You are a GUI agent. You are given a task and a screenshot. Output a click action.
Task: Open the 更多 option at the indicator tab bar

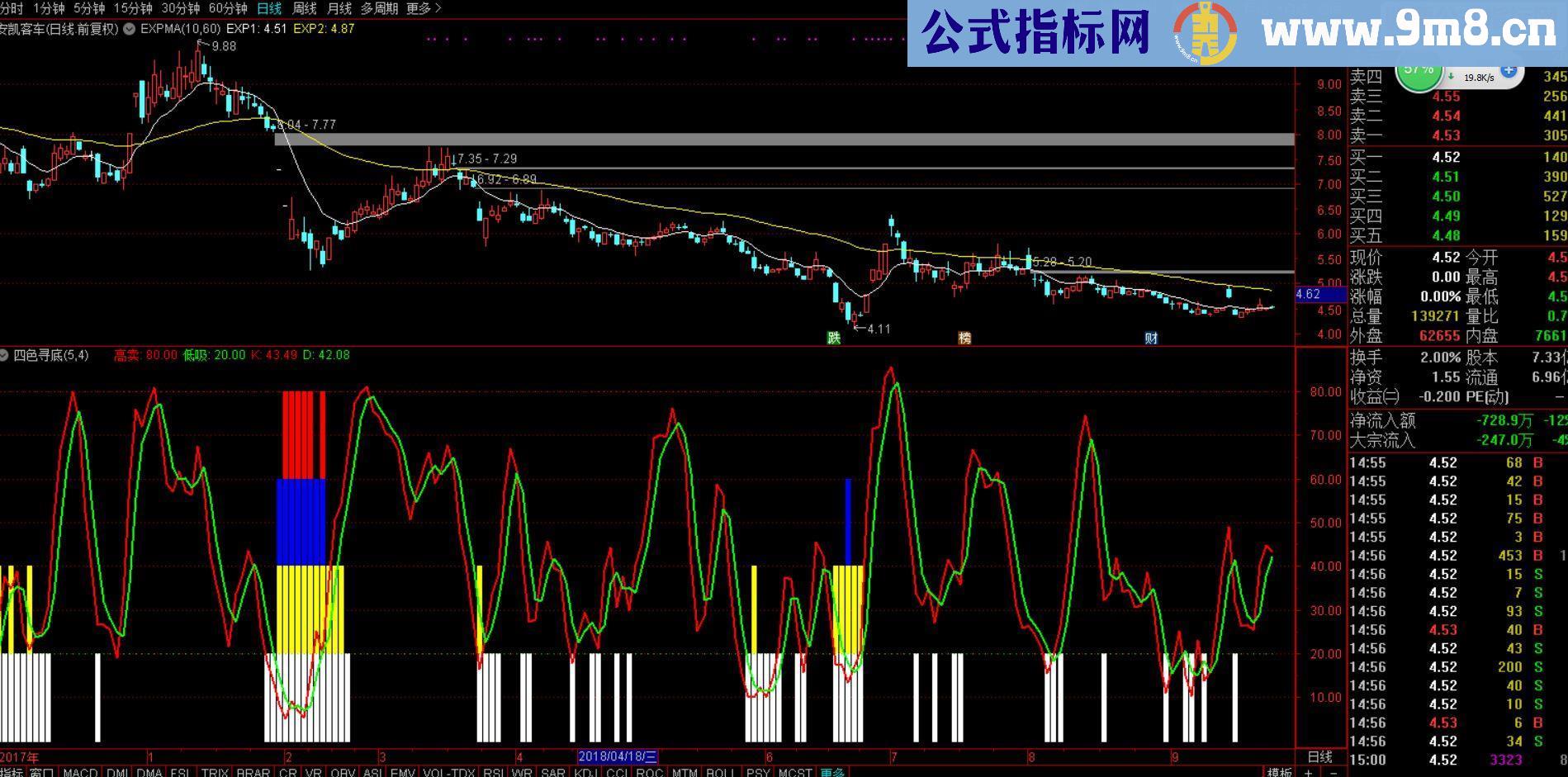point(831,773)
